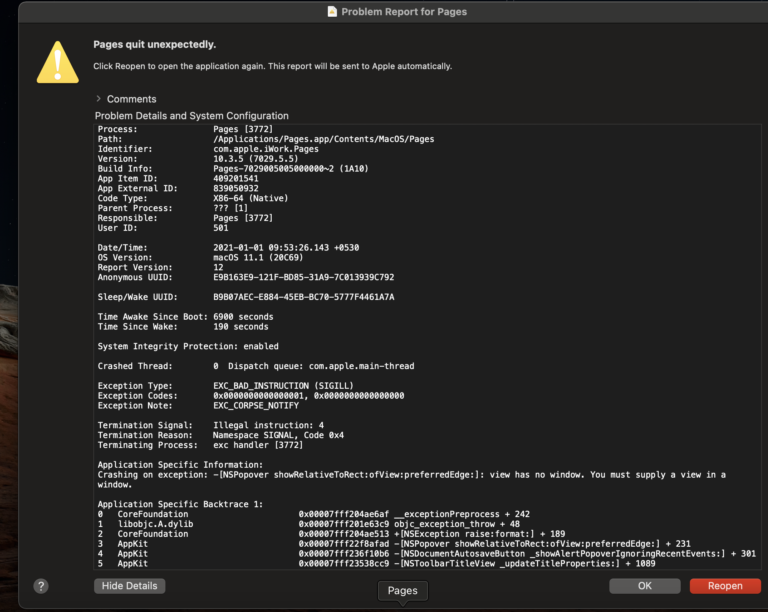768x612 pixels.
Task: Click the 'Problem Details and System Configuration' label
Action: tap(192, 116)
